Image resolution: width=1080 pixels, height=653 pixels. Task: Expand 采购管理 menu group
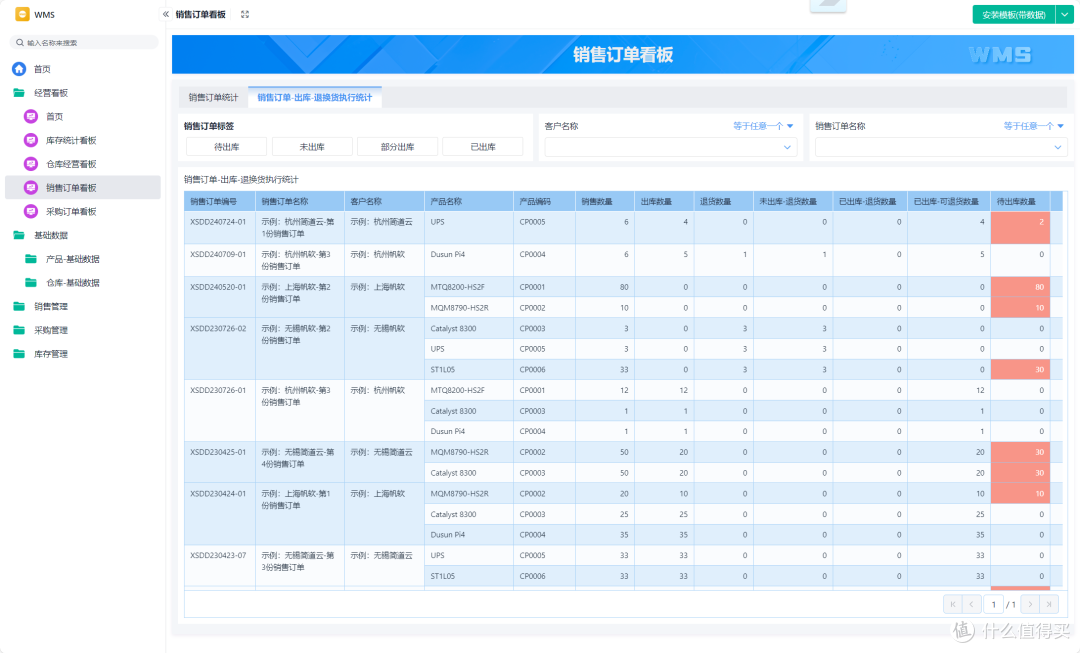coord(51,330)
